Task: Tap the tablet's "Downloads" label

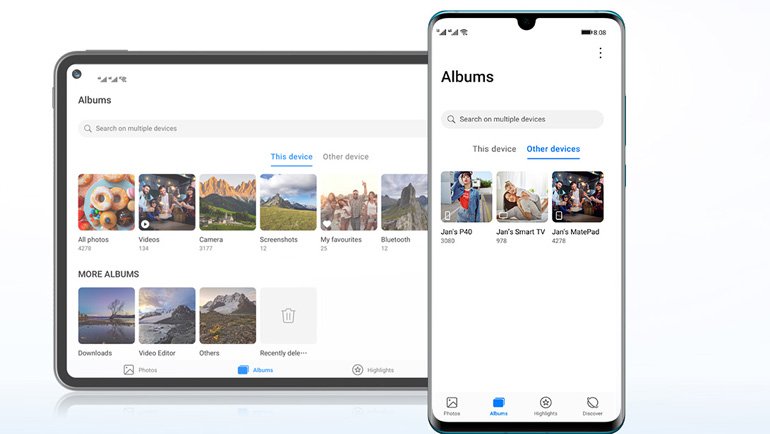Action: tap(95, 353)
